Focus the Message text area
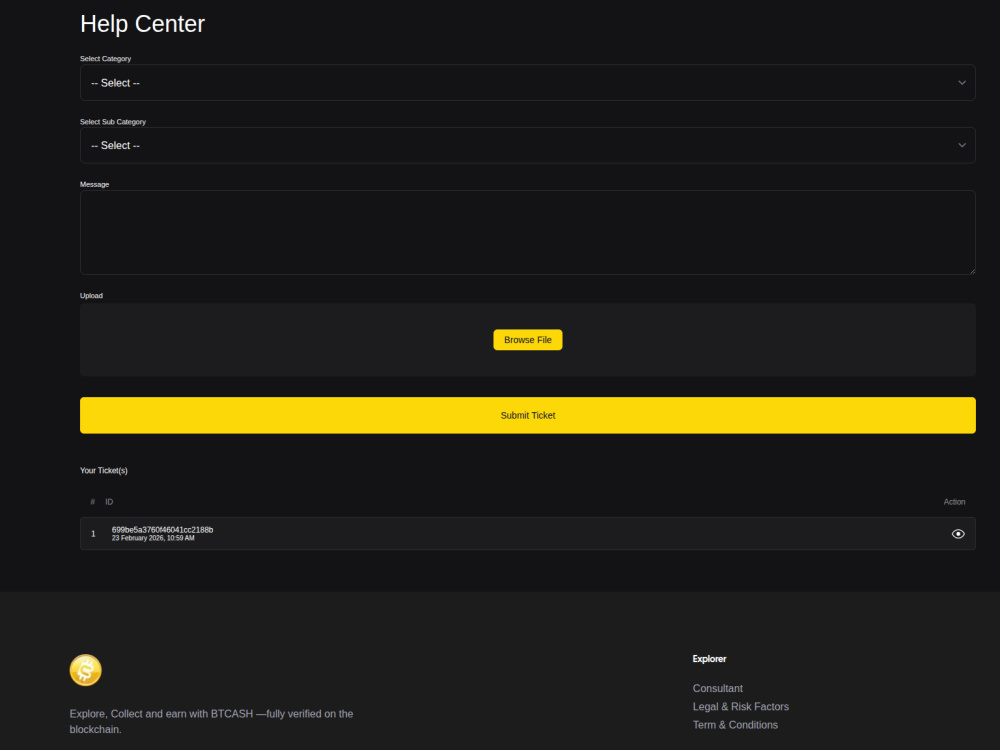This screenshot has height=750, width=1000. point(527,232)
